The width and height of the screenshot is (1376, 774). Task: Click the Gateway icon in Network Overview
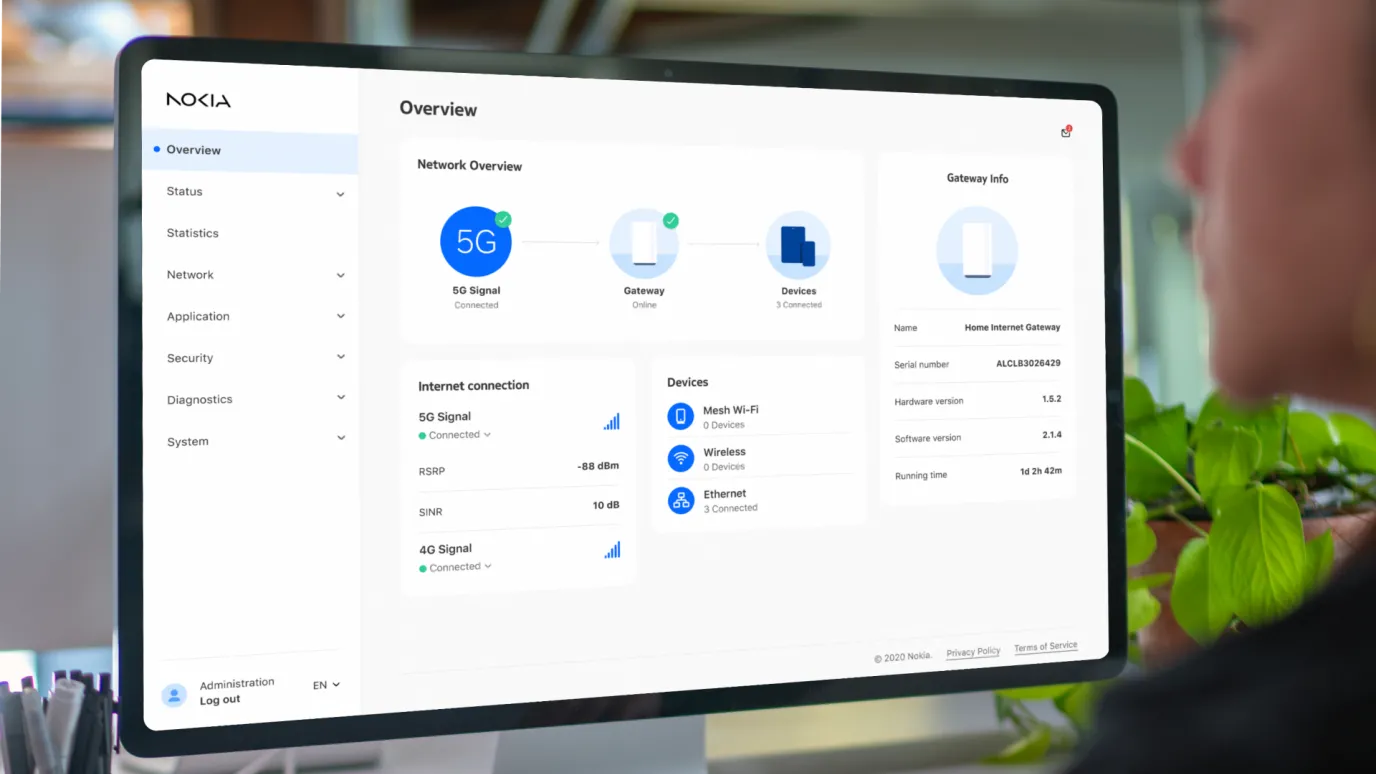point(644,243)
